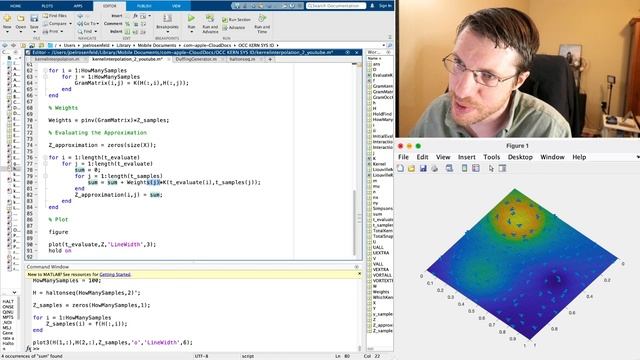Add a new editor tab with plus

click(270, 59)
